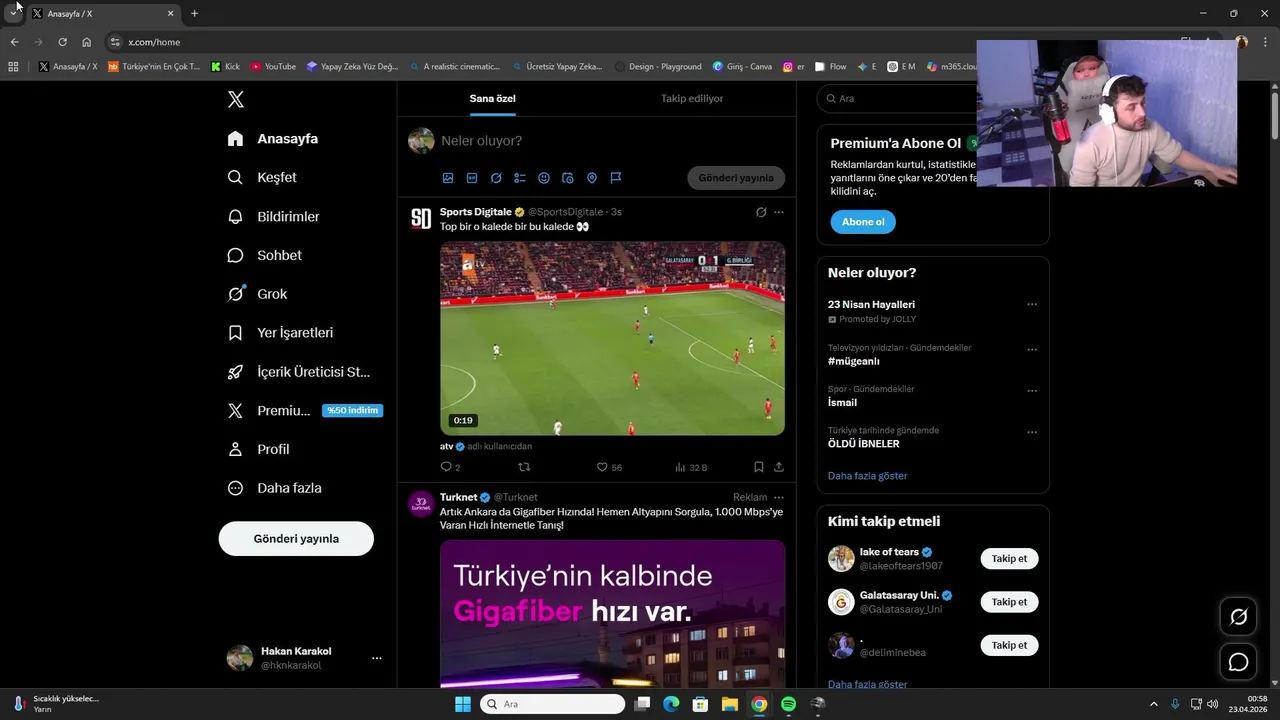Click the Ara search box on X
1280x720 pixels.
(x=895, y=99)
